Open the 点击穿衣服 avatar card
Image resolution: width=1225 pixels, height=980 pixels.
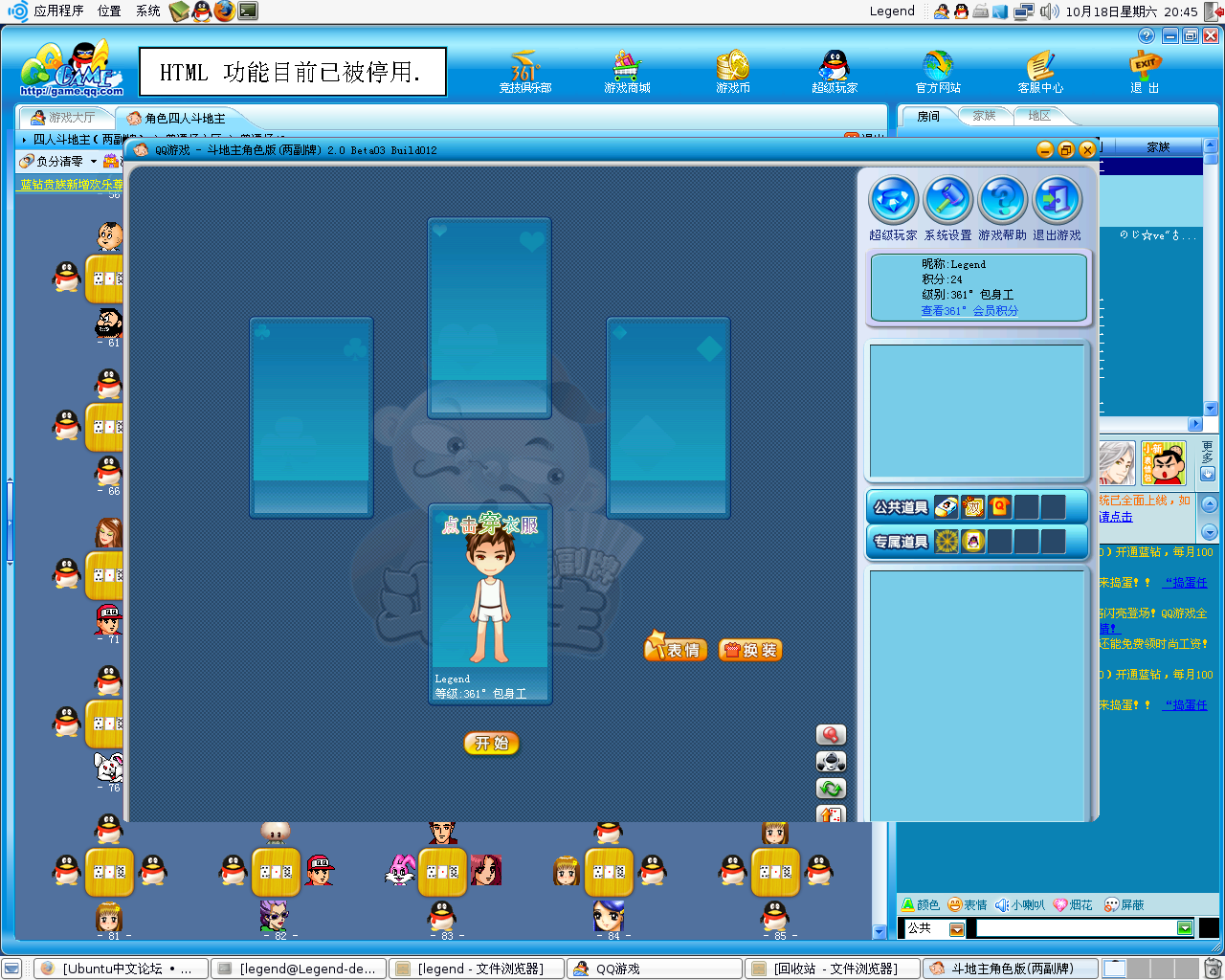(490, 604)
